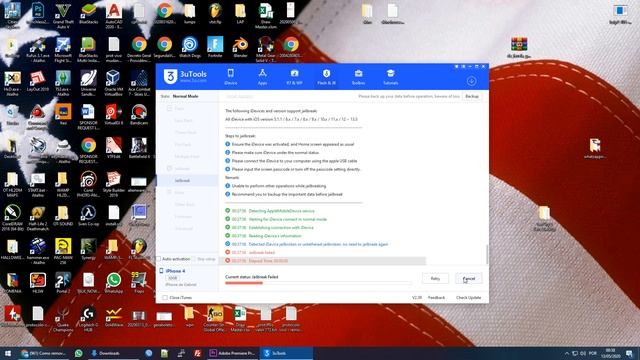Viewport: 640px width, 360px height.
Task: Click the log area vertical scrollbar
Action: [x=487, y=254]
